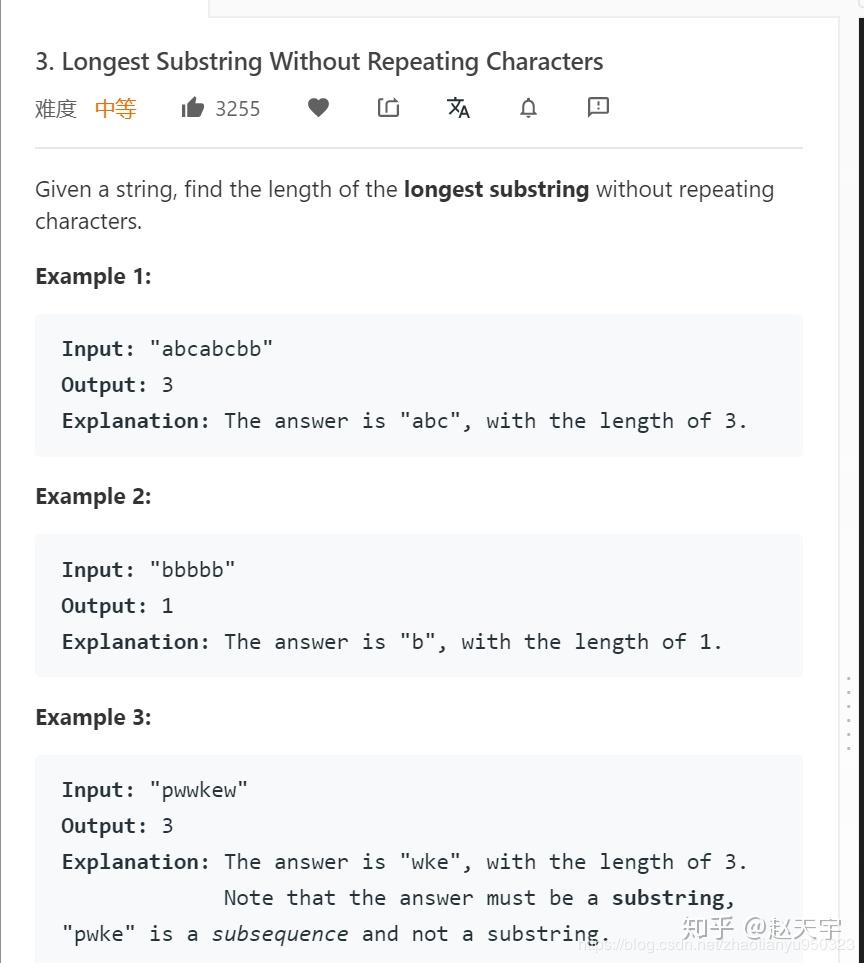The image size is (864, 963).
Task: Favorite the problem with the heart icon
Action: click(x=318, y=107)
